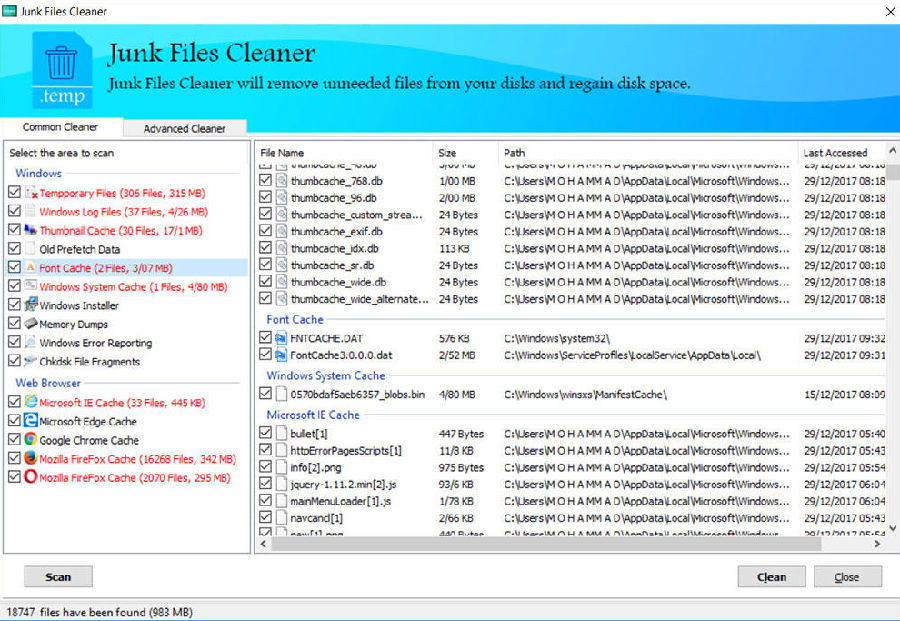Click the Google Chrome cache icon

pos(31,439)
